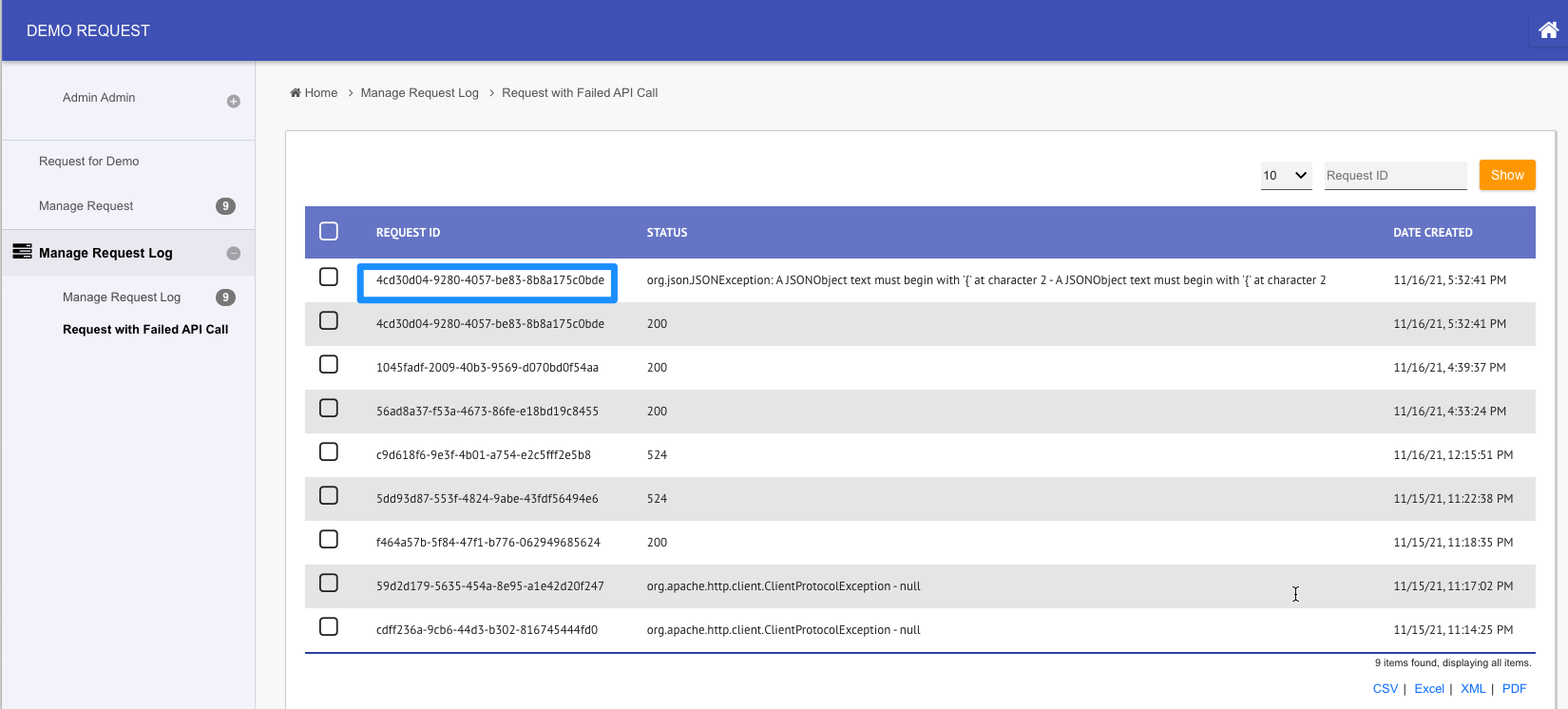This screenshot has width=1568, height=709.
Task: Tick checkbox for request c9d618f6-9e3f-4b01
Action: (329, 451)
